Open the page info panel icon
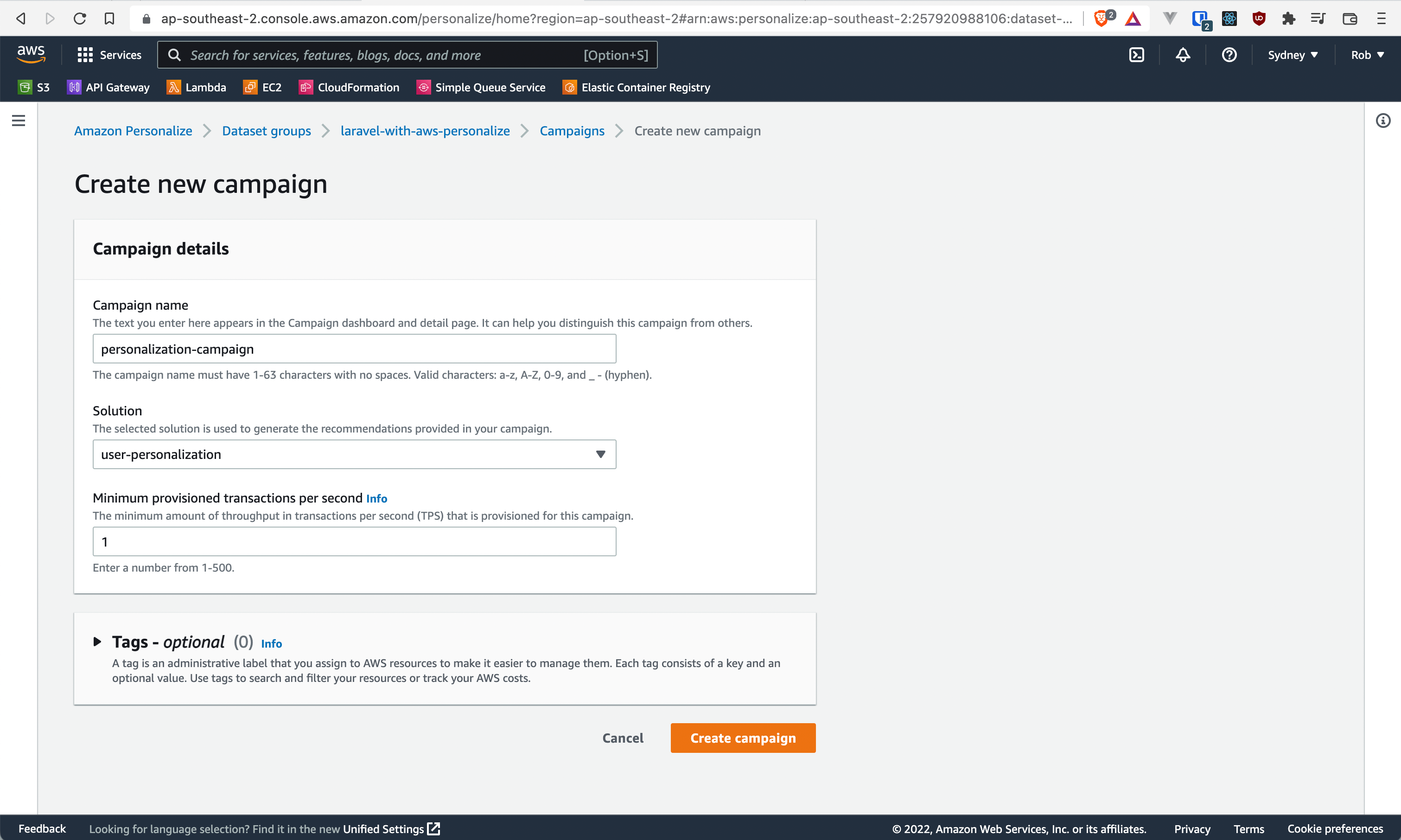 pyautogui.click(x=1383, y=121)
